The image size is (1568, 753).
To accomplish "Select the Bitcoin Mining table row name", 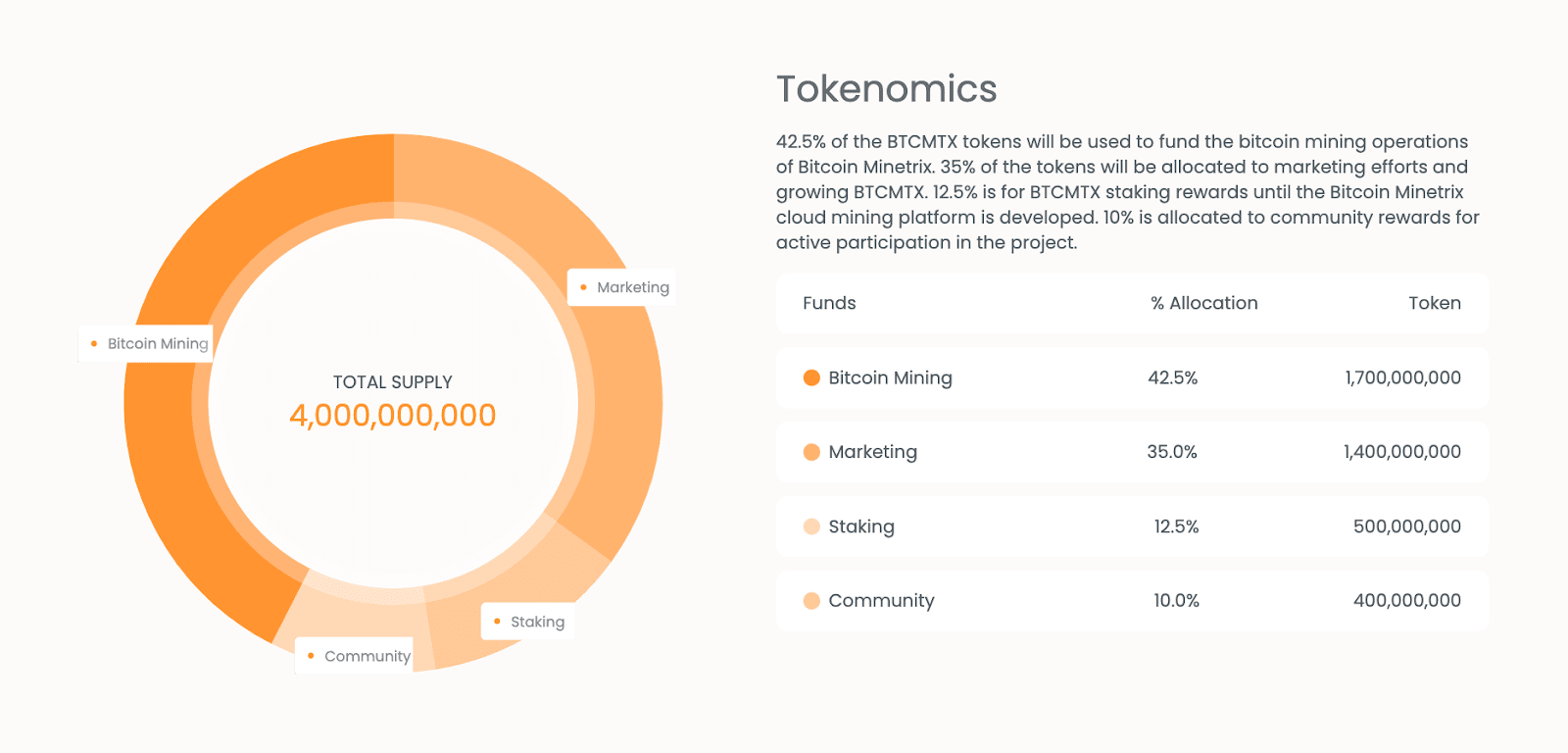I will point(890,377).
